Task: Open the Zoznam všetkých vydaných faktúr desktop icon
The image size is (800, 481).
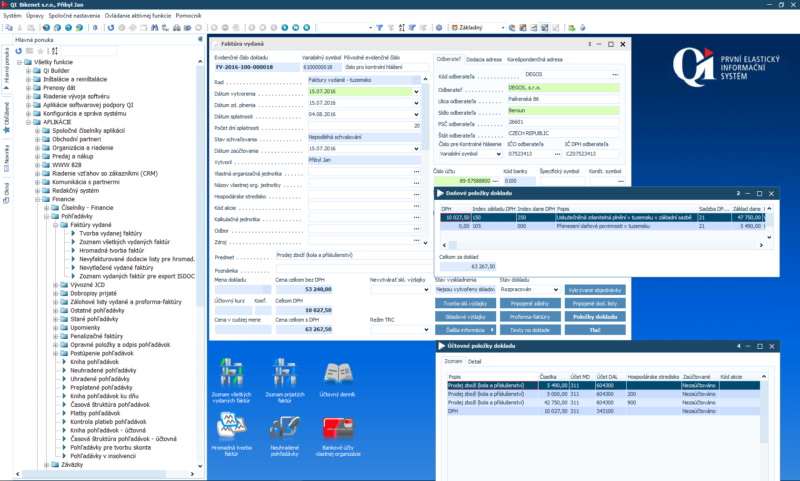Action: 232,380
